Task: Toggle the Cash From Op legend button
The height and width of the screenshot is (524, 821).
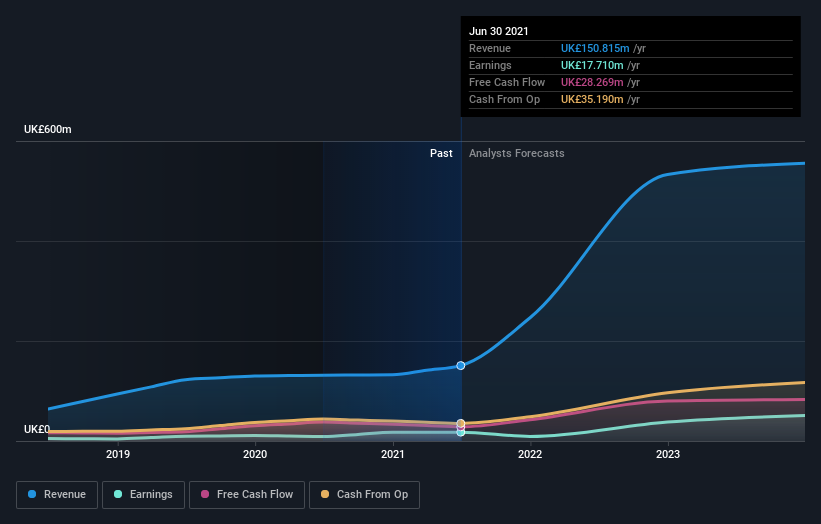Action: click(364, 495)
